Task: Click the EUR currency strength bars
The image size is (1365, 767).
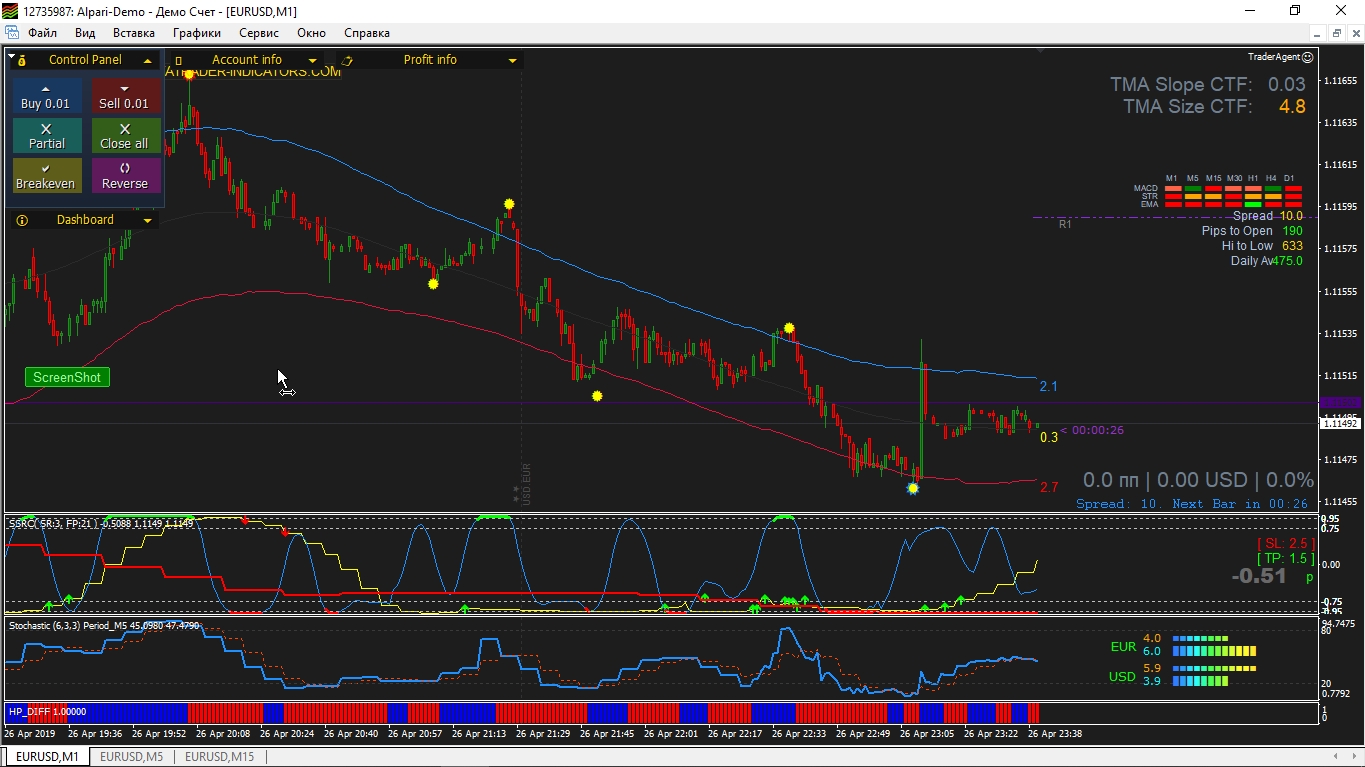Action: click(1214, 645)
